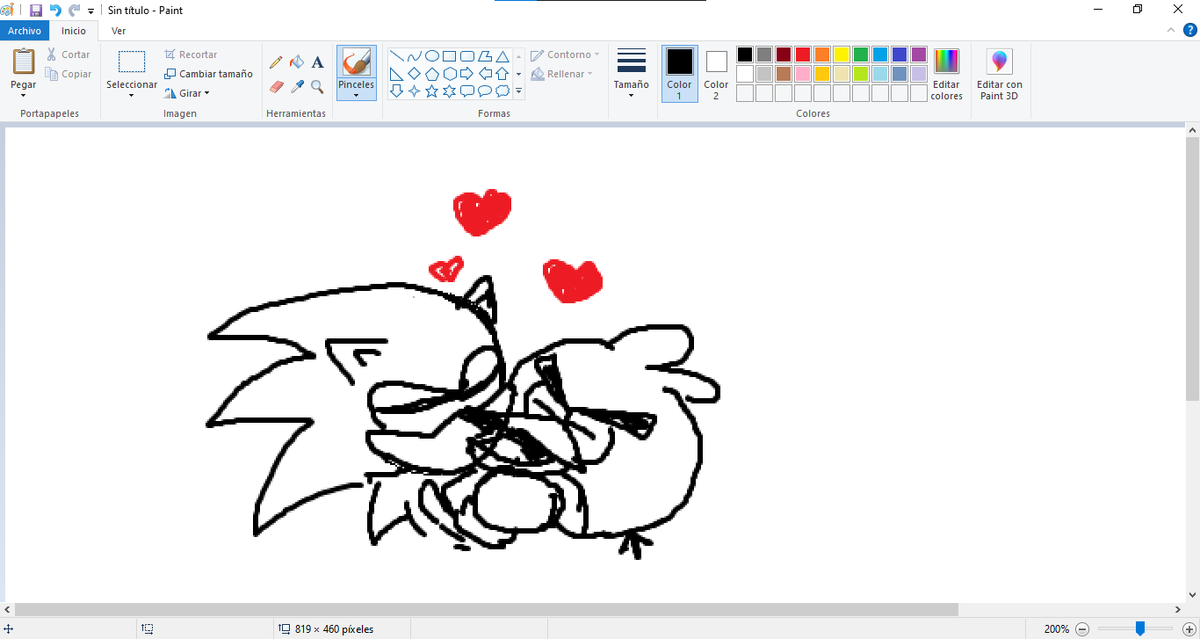1200x639 pixels.
Task: Select the Triangle shape
Action: (x=503, y=56)
